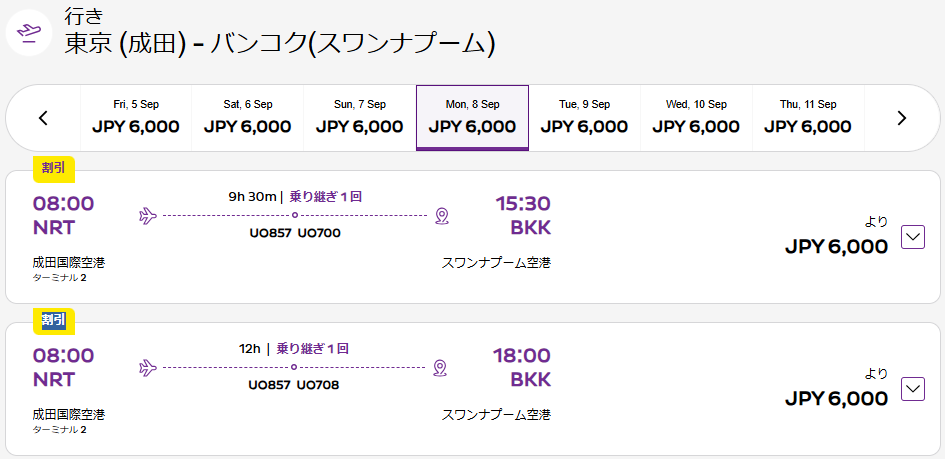The width and height of the screenshot is (945, 459).
Task: Select the Mon, 8 Sep date tab
Action: pyautogui.click(x=472, y=118)
